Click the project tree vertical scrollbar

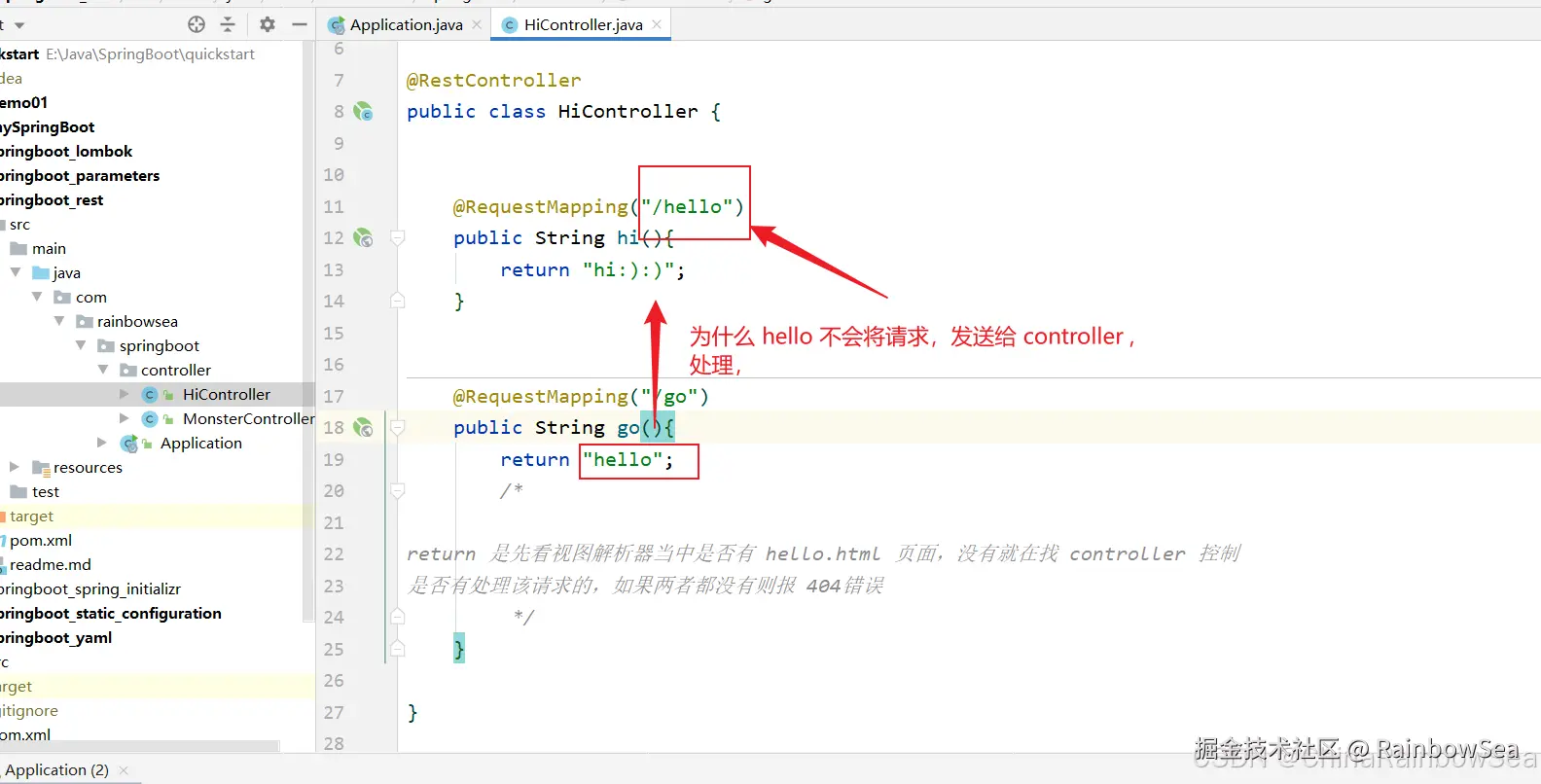coord(309,331)
